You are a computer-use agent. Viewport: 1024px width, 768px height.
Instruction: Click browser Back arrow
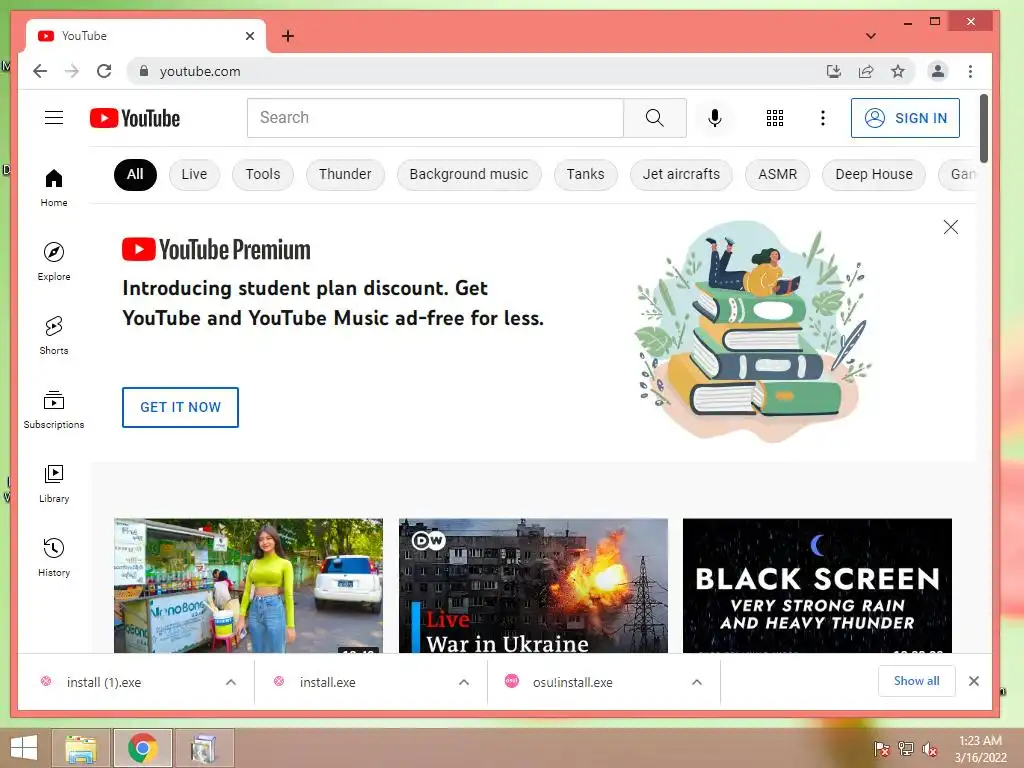coord(40,71)
